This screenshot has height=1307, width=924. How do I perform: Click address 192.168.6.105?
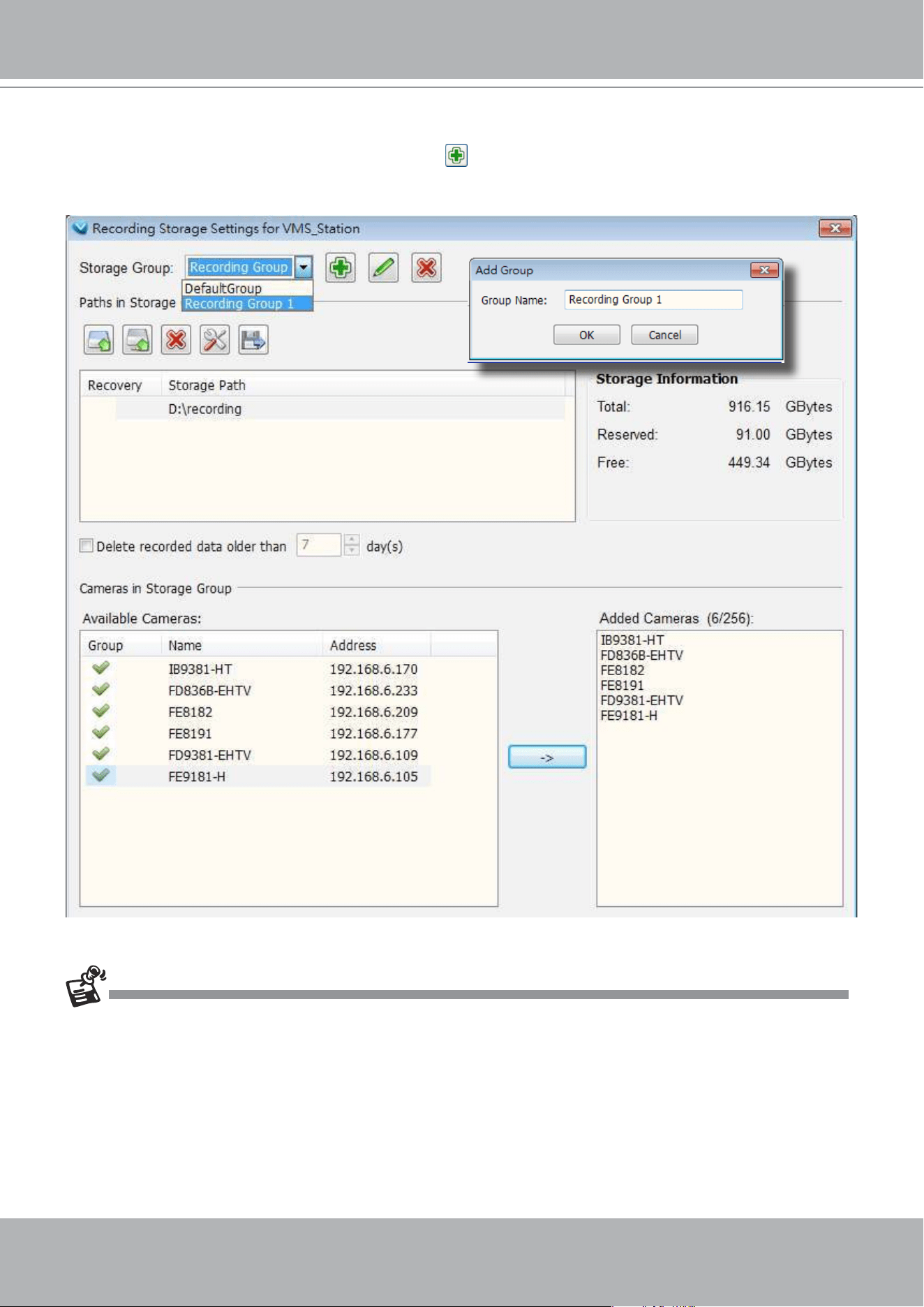(373, 777)
